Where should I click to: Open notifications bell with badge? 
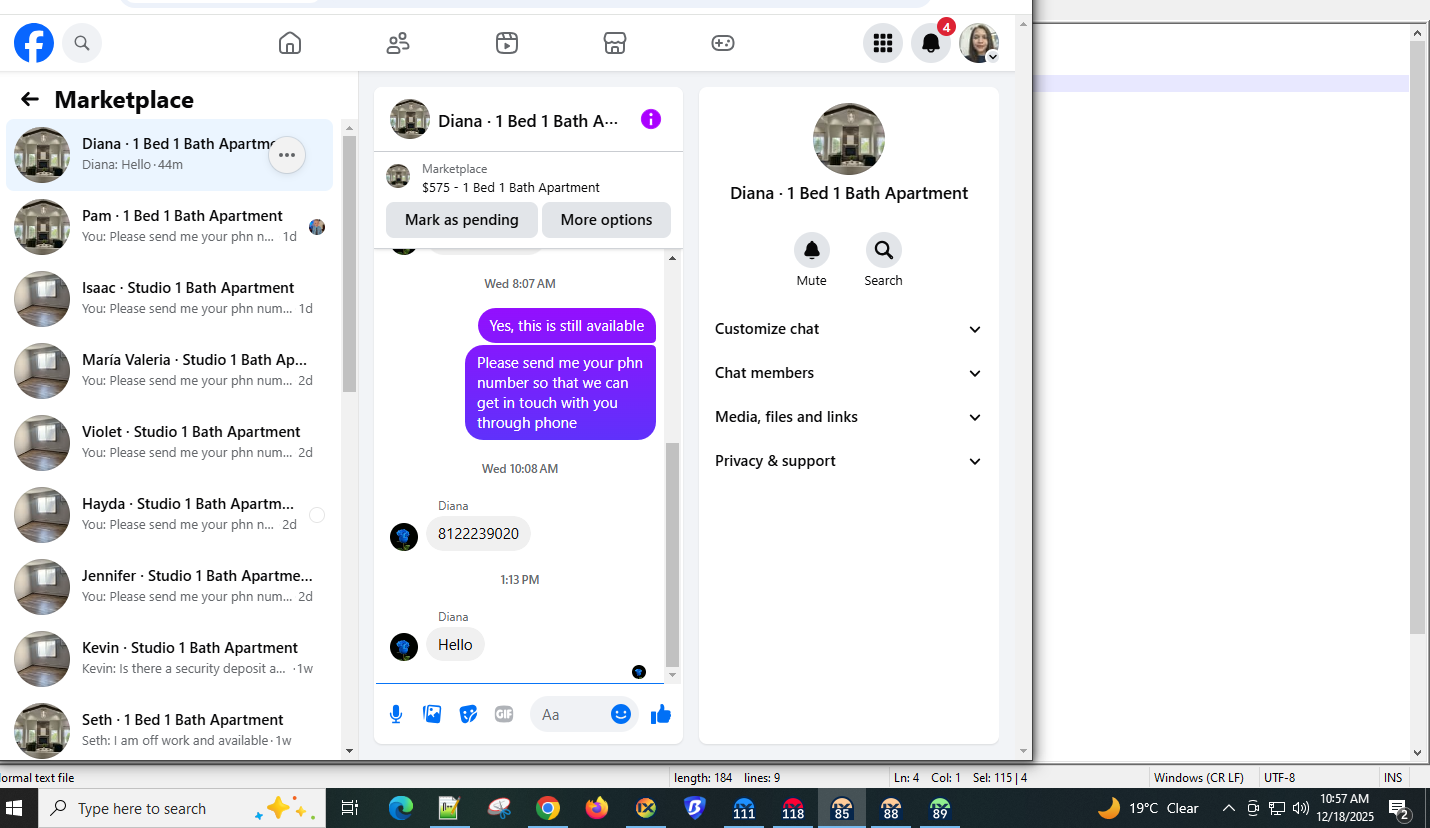click(x=931, y=43)
